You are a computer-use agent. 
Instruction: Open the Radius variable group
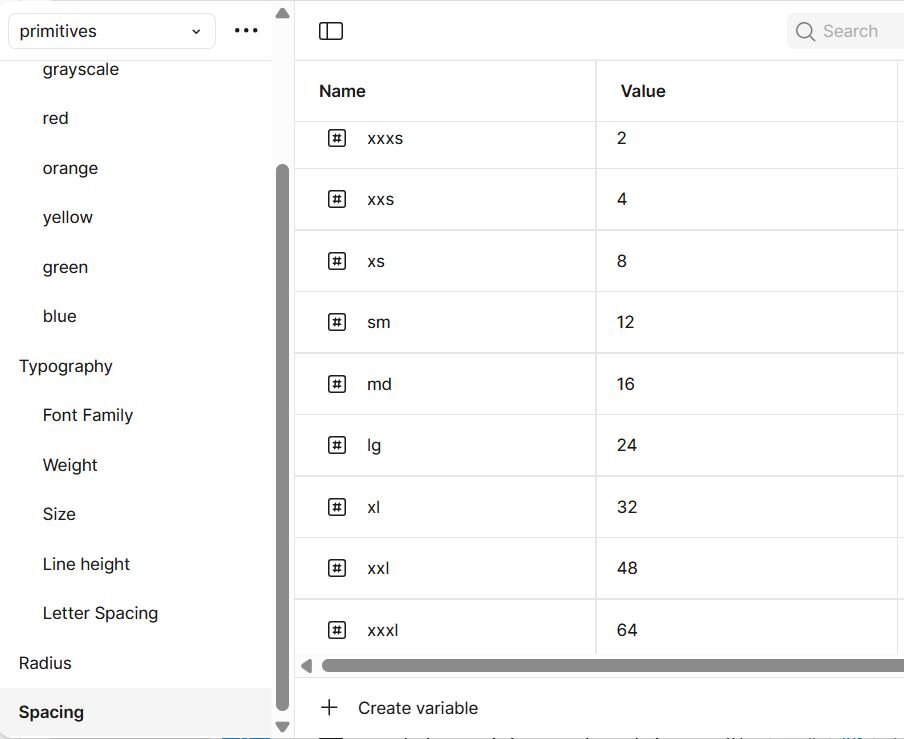[x=45, y=663]
